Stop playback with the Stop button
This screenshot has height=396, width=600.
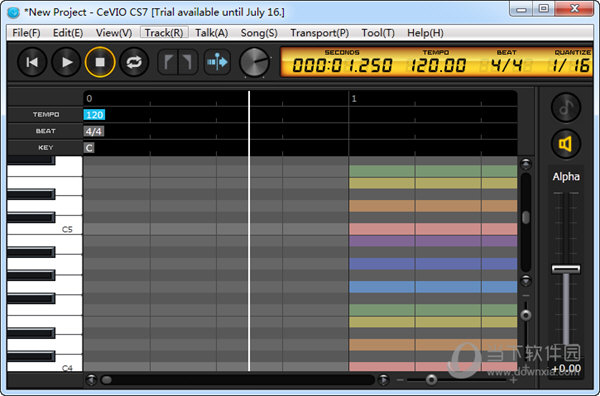coord(100,62)
